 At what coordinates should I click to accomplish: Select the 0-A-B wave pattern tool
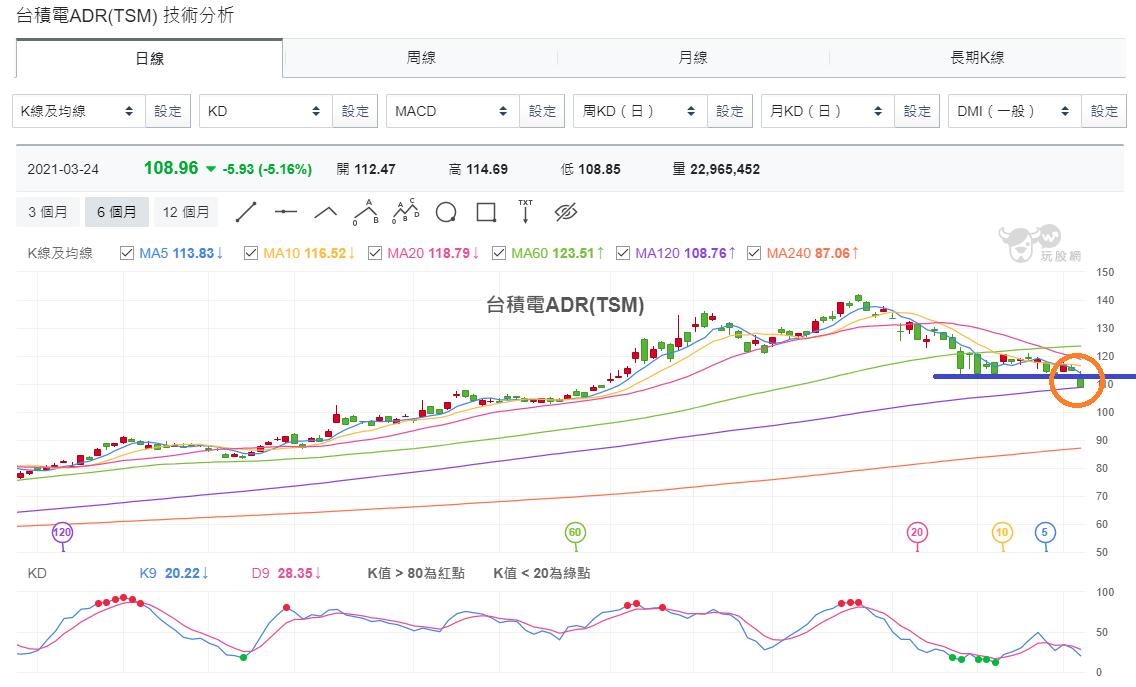coord(366,212)
